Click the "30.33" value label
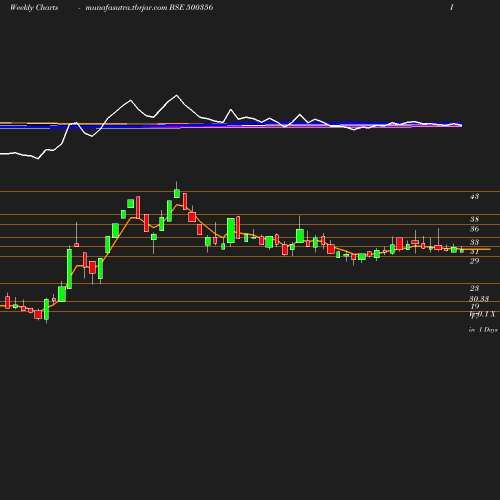500x500 pixels. [479, 299]
